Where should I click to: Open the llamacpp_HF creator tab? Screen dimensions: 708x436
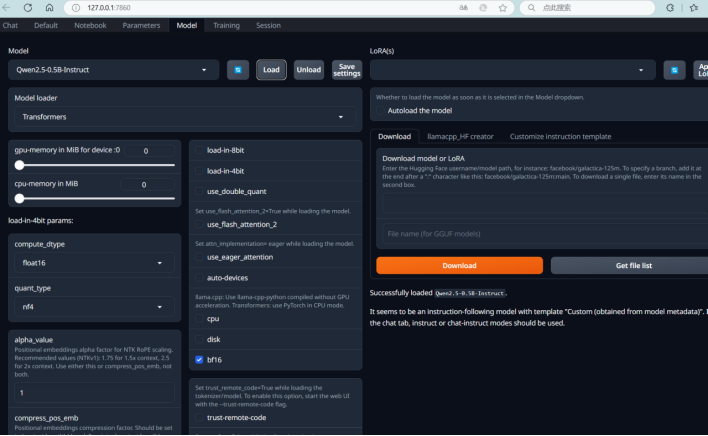coord(460,136)
